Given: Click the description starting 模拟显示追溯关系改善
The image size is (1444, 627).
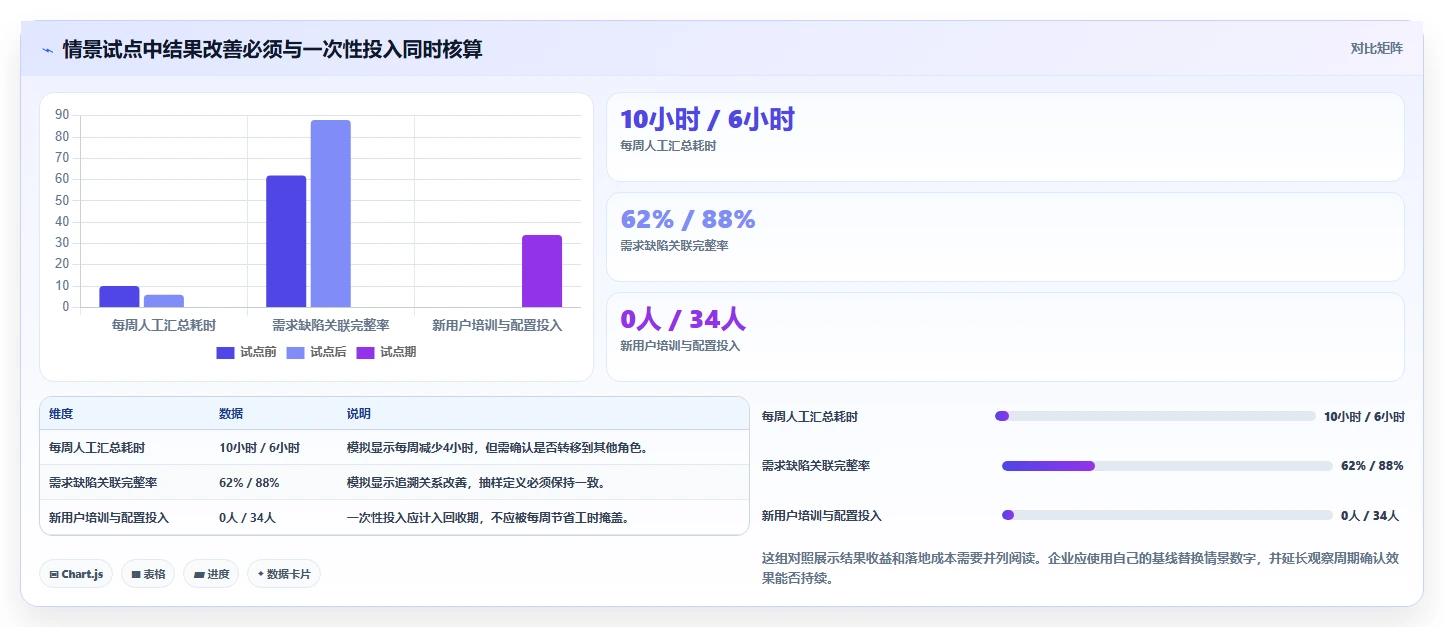Looking at the screenshot, I should [x=476, y=482].
